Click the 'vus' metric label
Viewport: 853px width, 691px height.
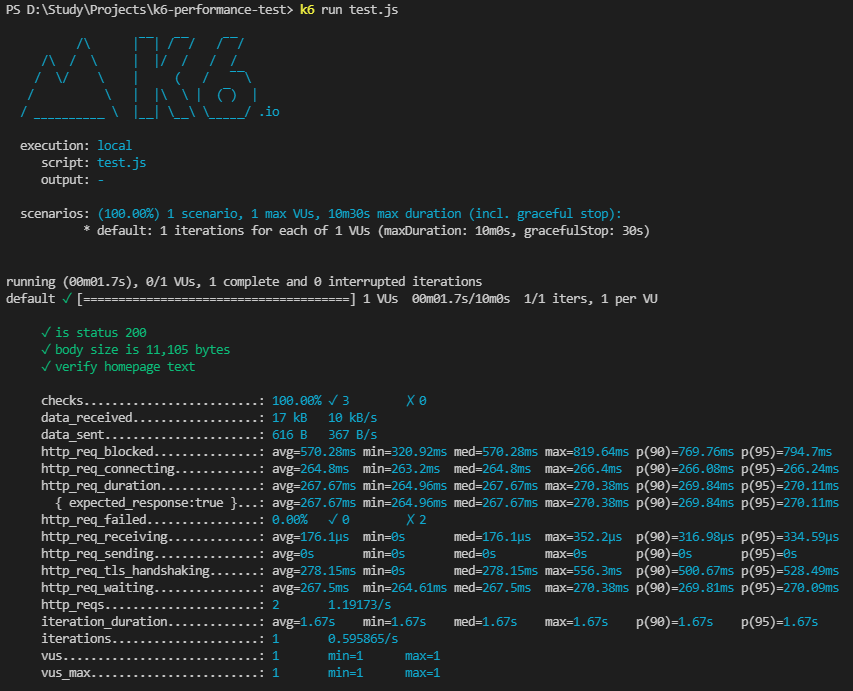pos(52,656)
